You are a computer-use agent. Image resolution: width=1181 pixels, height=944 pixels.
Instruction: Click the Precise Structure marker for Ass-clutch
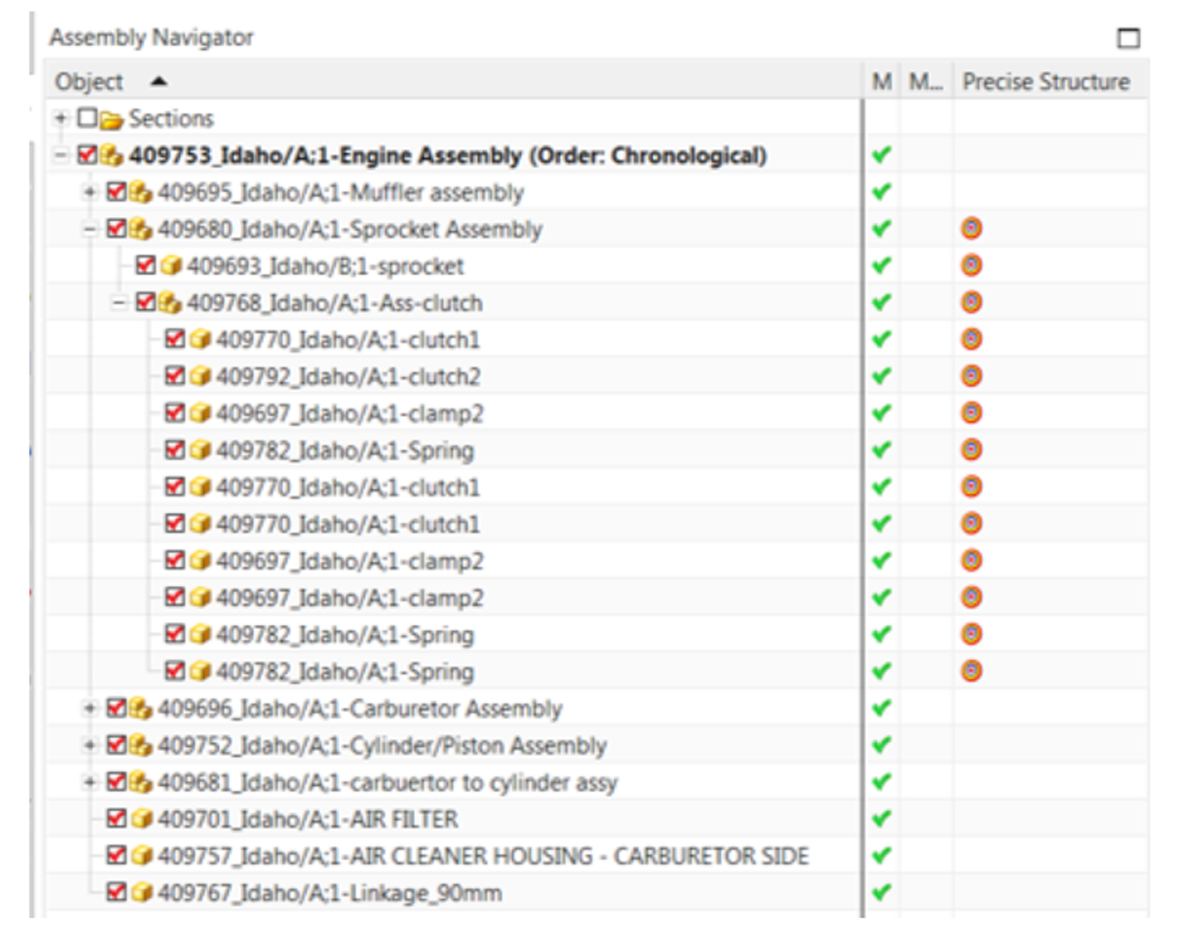pos(972,302)
